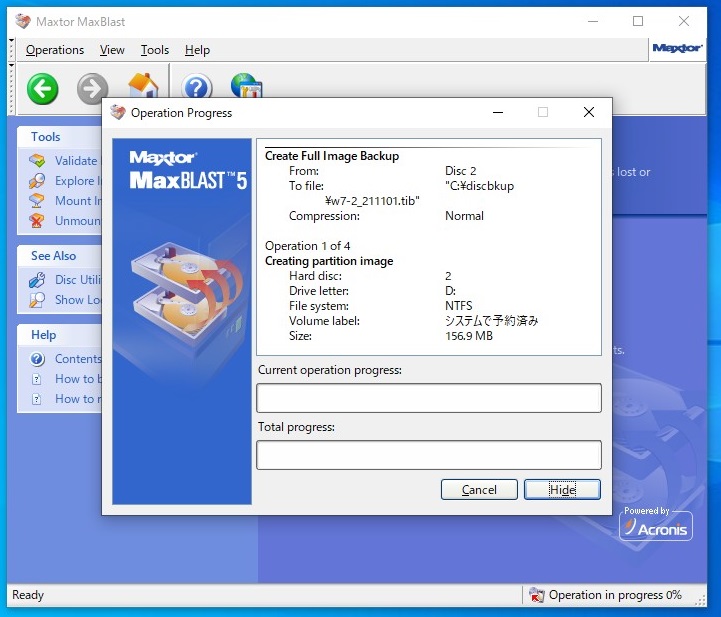Viewport: 721px width, 617px height.
Task: Click the green Back arrow toolbar icon
Action: [x=42, y=88]
